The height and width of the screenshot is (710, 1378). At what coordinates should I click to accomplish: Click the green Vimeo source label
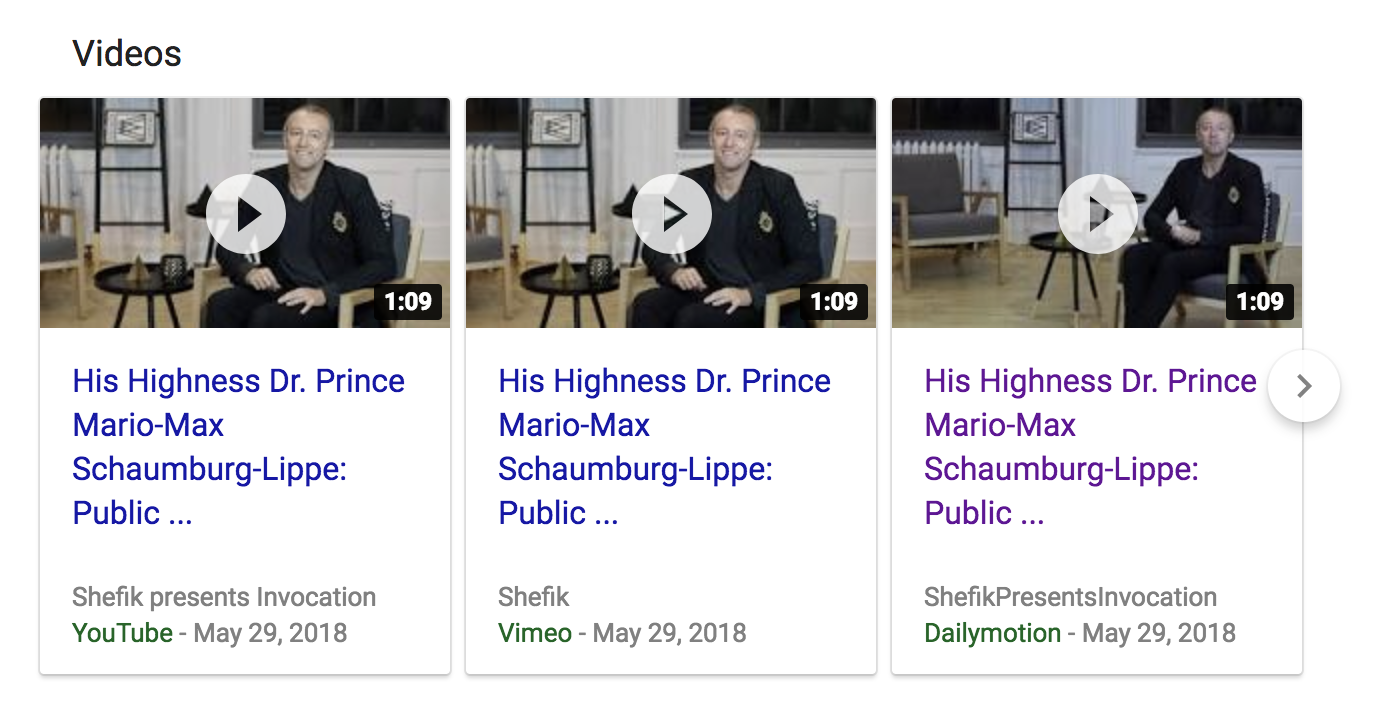click(x=535, y=633)
